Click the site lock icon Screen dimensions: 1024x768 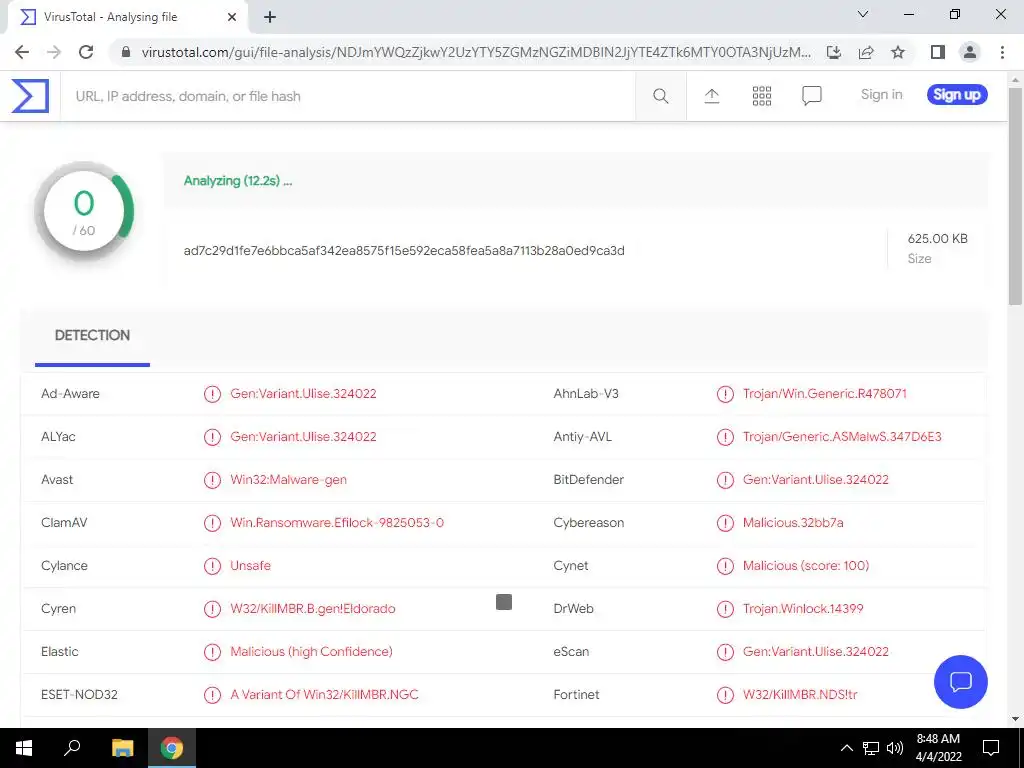pos(126,52)
